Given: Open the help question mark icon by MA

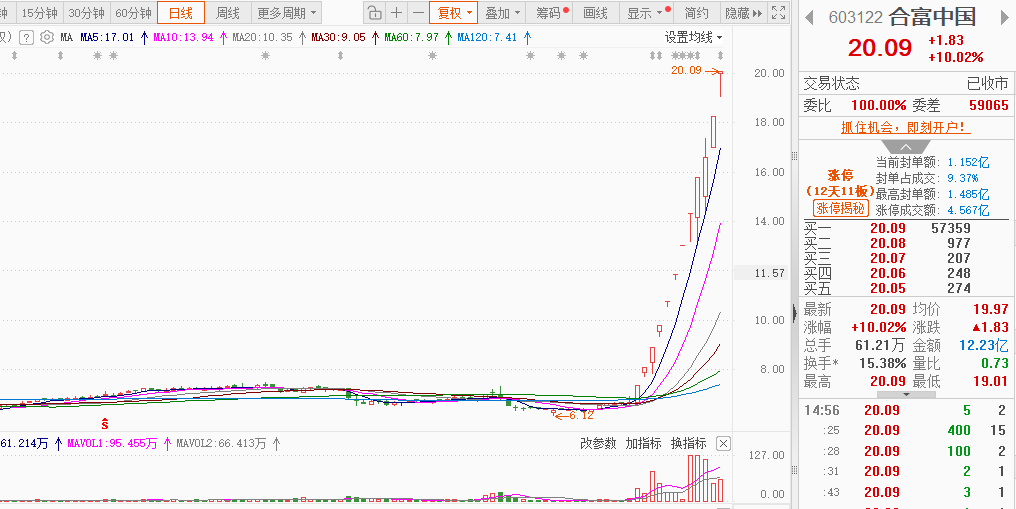Looking at the screenshot, I should (x=27, y=38).
